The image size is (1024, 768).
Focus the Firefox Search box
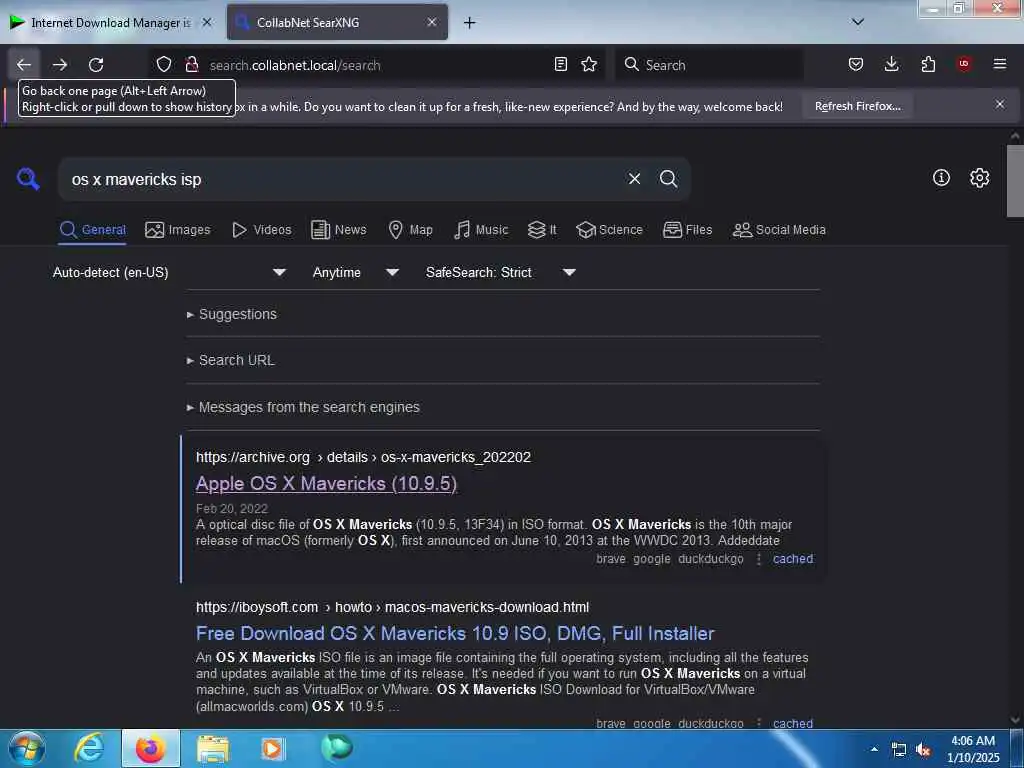click(711, 65)
